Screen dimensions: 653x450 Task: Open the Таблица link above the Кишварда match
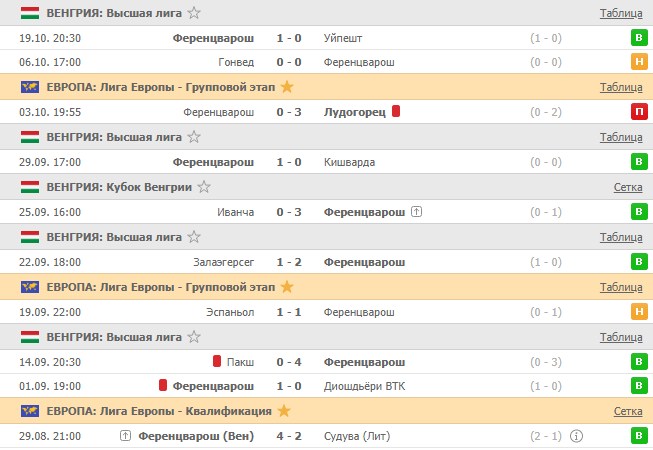(621, 137)
